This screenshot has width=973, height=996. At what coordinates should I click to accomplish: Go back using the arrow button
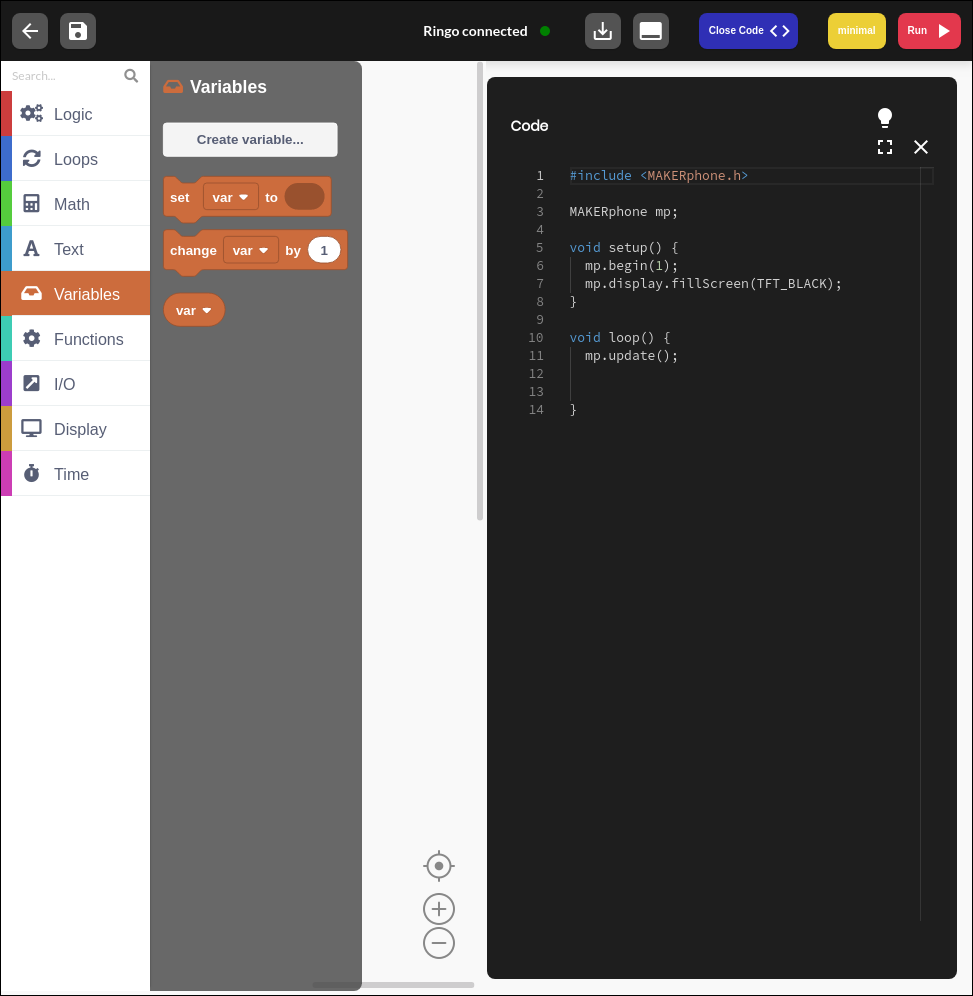pos(30,30)
